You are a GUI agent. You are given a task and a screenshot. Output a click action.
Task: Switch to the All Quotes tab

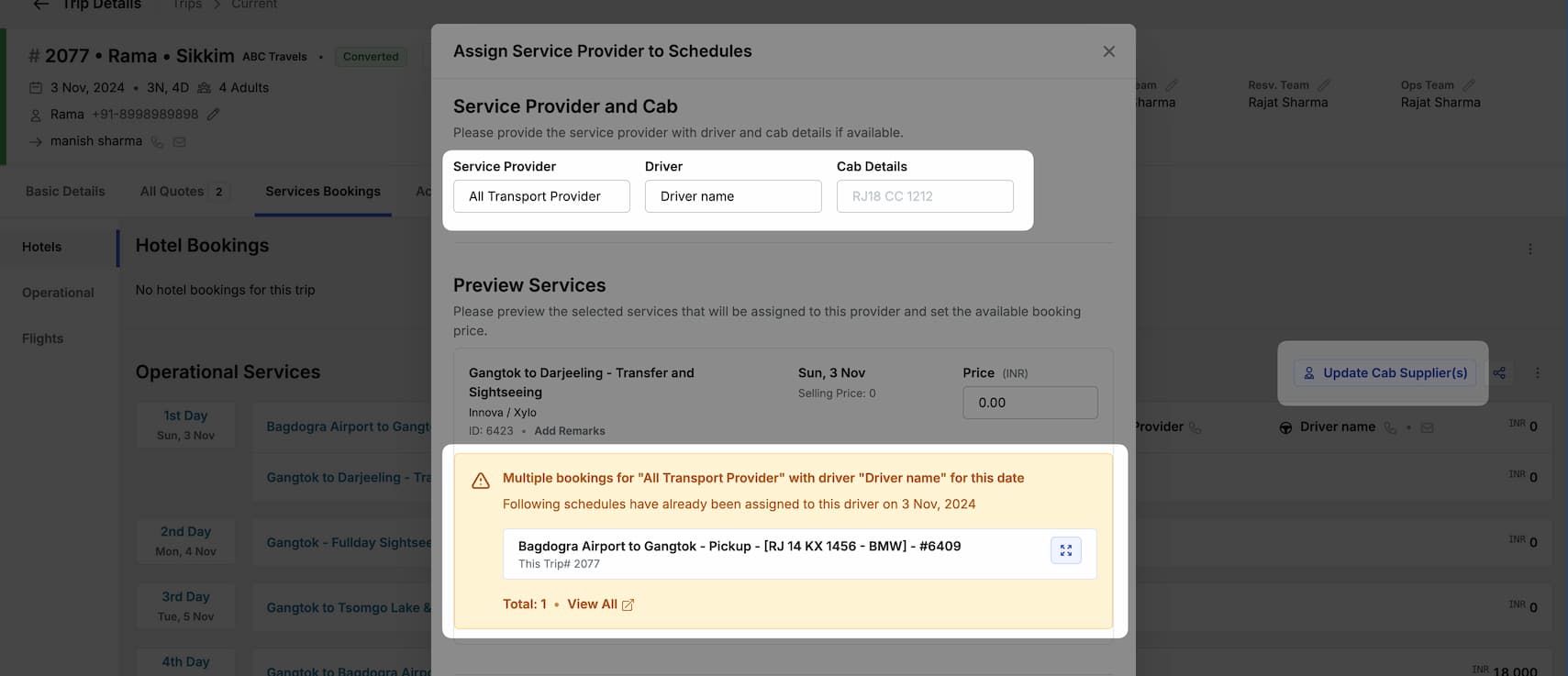pyautogui.click(x=170, y=191)
